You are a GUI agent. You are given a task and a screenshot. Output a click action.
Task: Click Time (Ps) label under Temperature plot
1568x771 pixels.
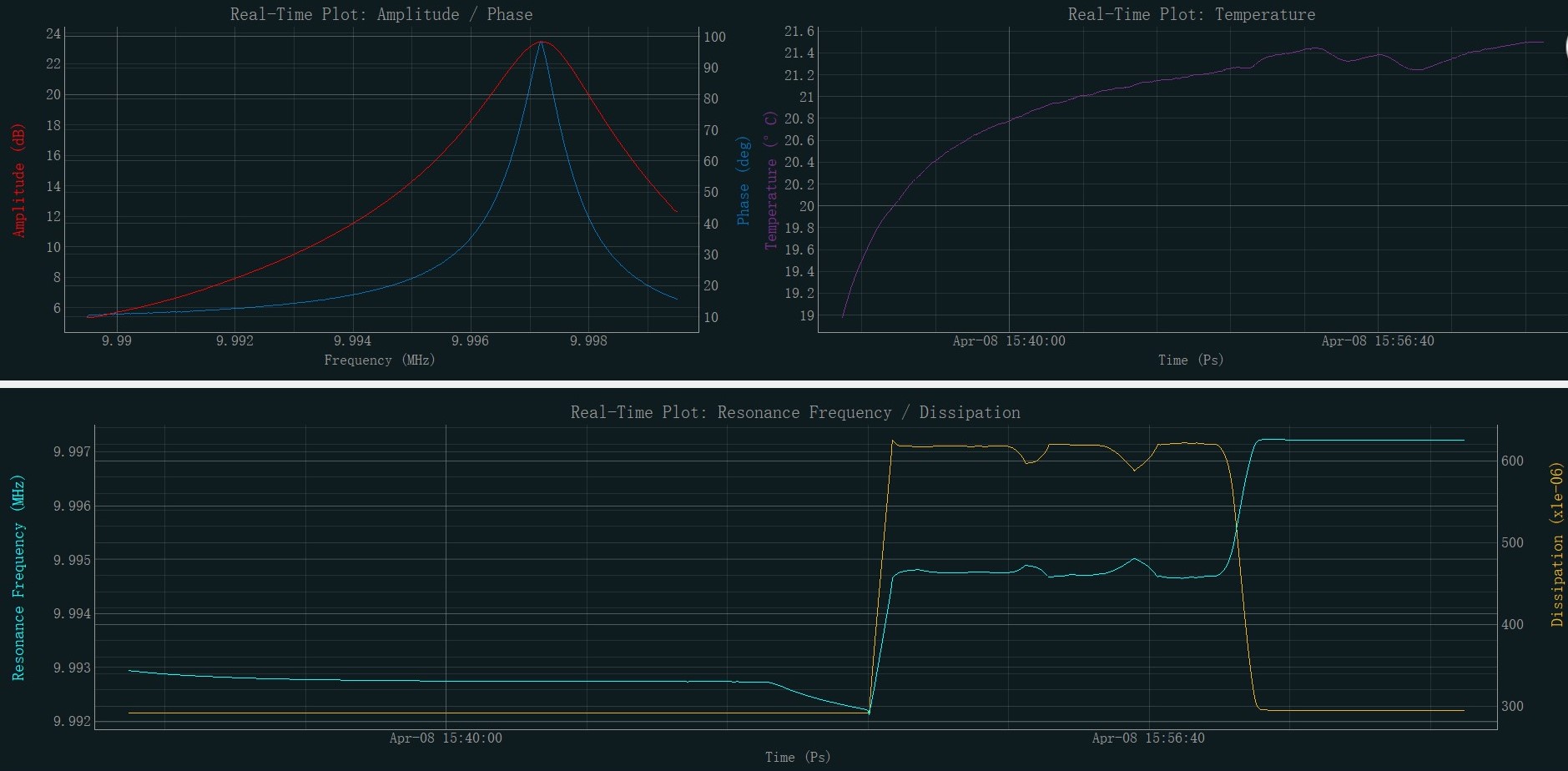point(1190,360)
